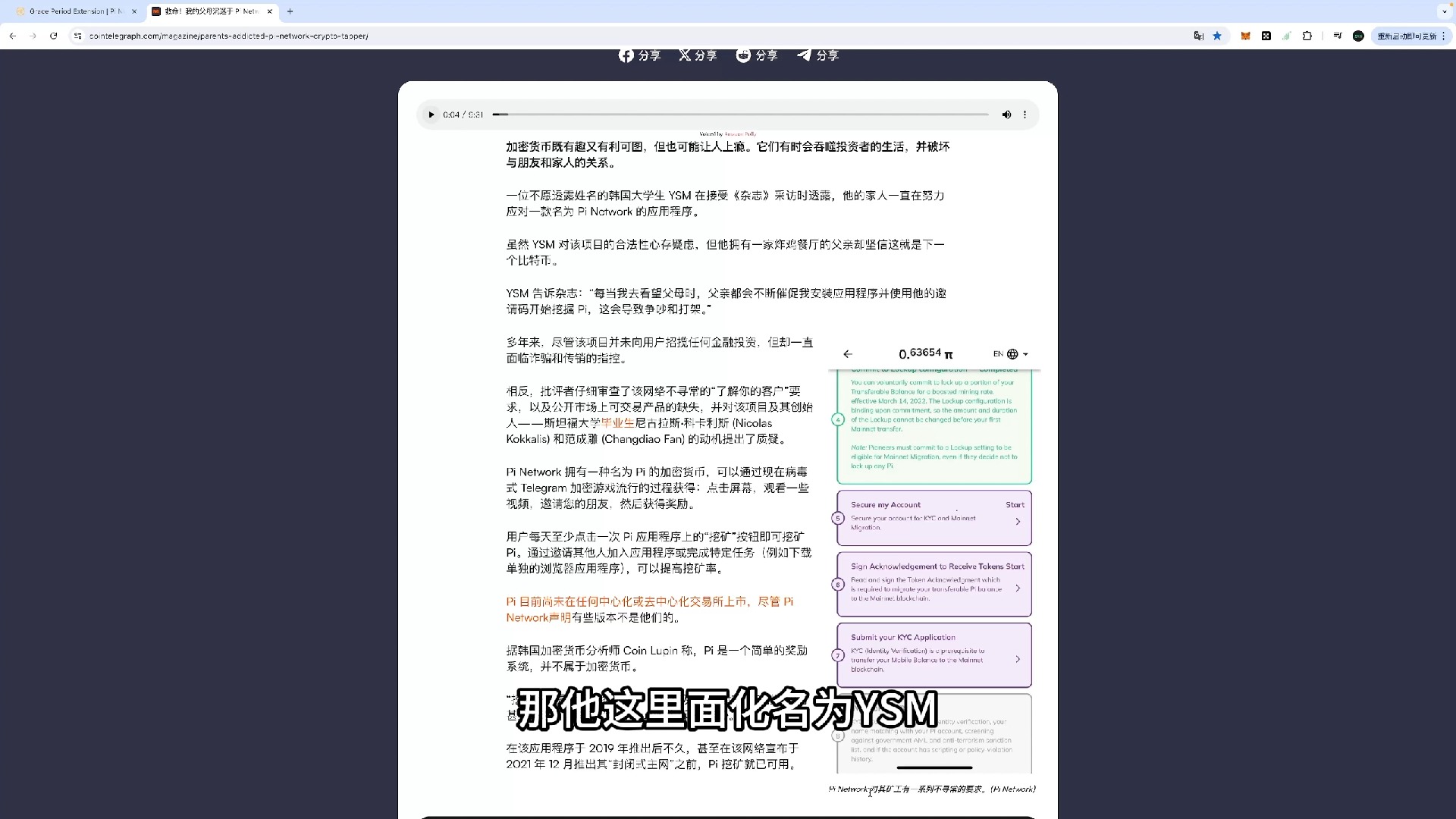Open the Network声明 orange link

point(538,617)
